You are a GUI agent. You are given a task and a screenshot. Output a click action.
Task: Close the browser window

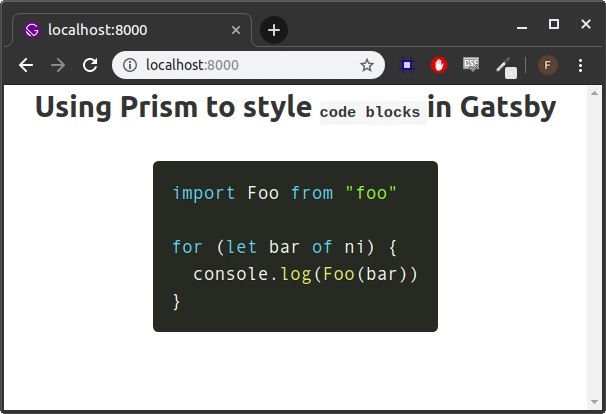tap(586, 24)
